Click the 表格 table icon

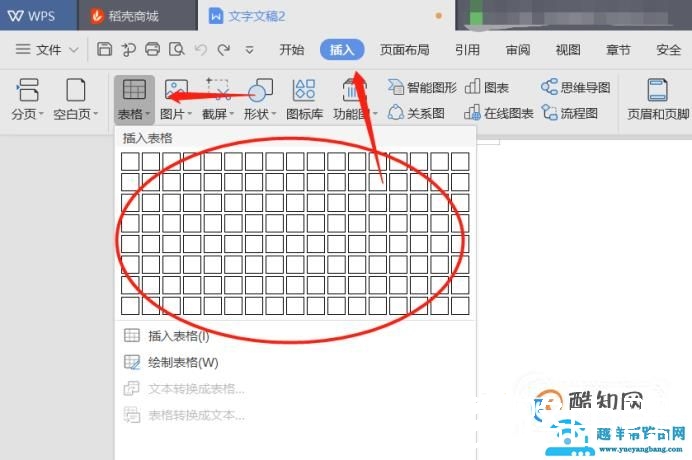(134, 90)
